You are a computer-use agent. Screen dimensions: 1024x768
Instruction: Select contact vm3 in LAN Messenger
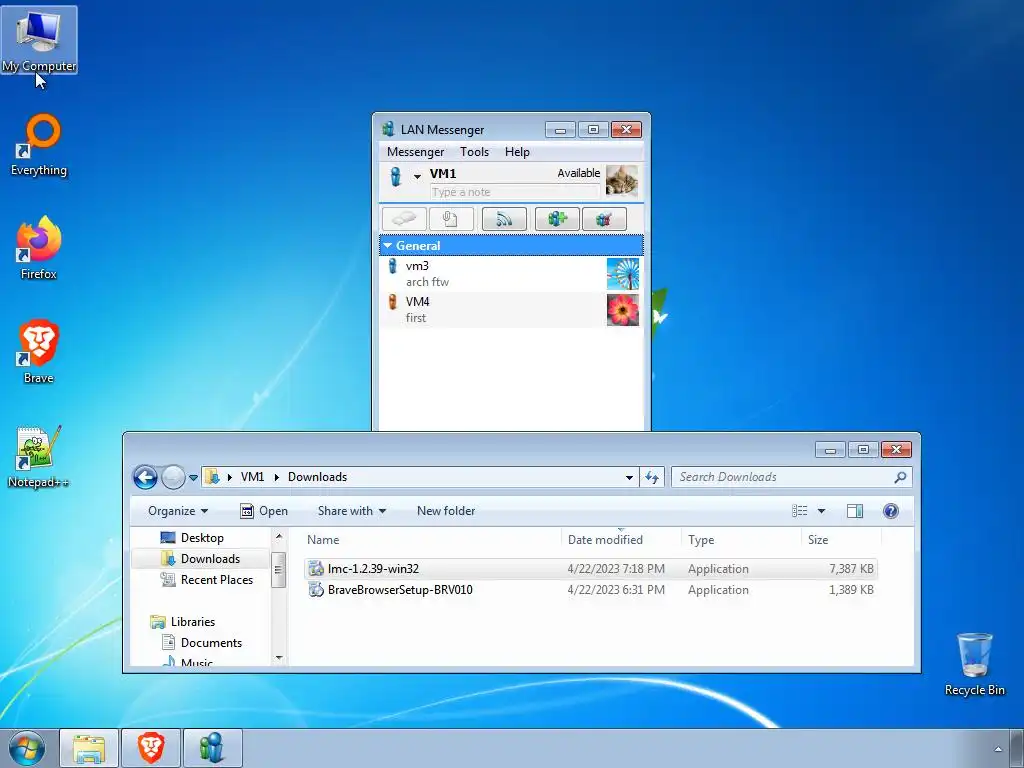coord(511,274)
